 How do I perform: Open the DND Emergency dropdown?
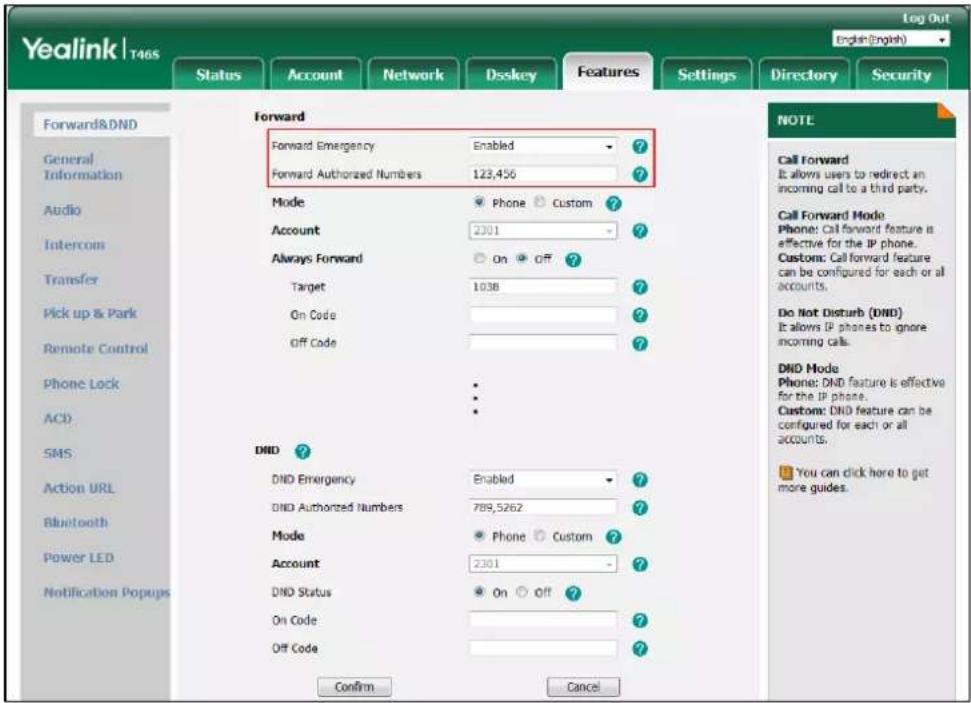point(542,480)
